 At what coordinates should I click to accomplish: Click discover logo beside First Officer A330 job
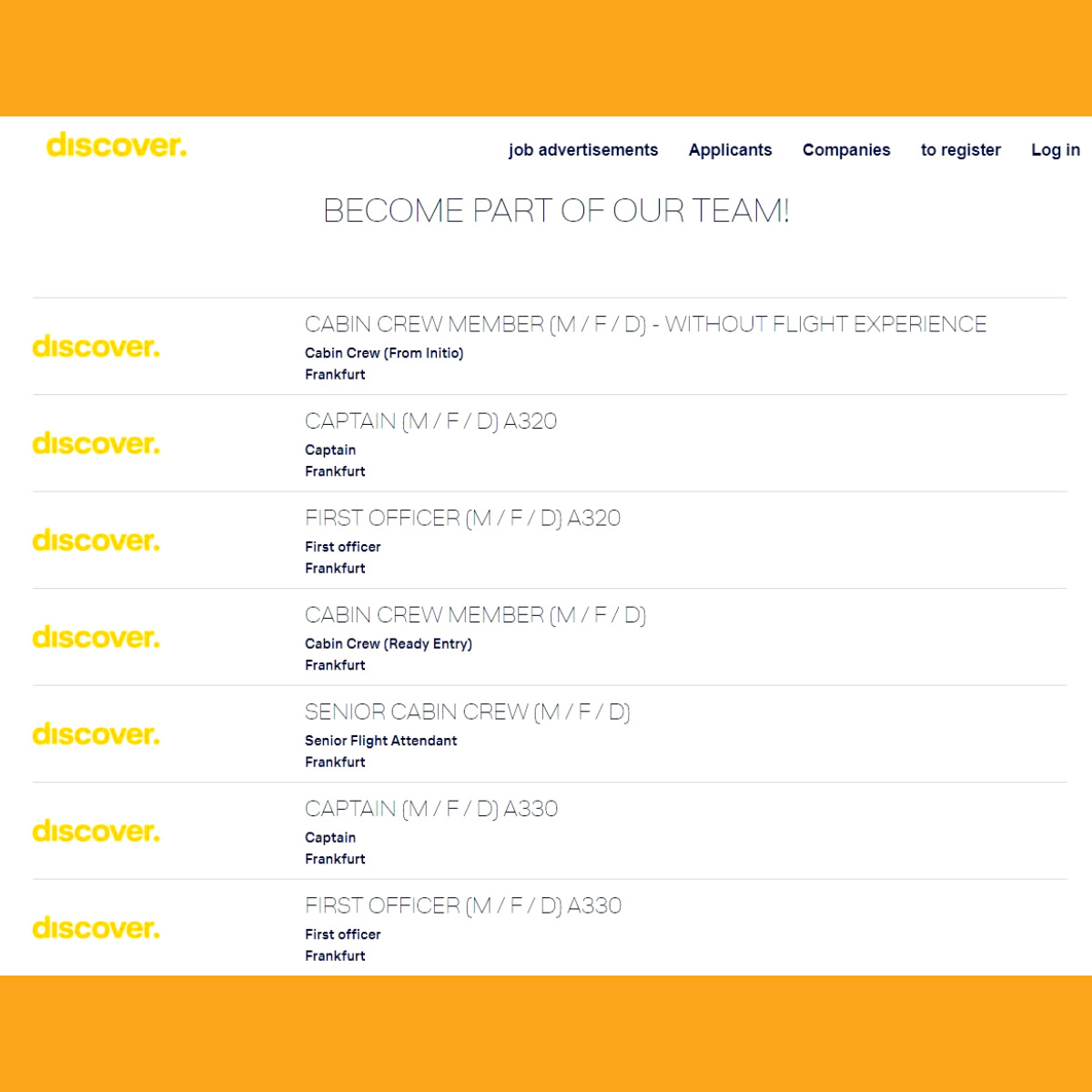pos(96,928)
